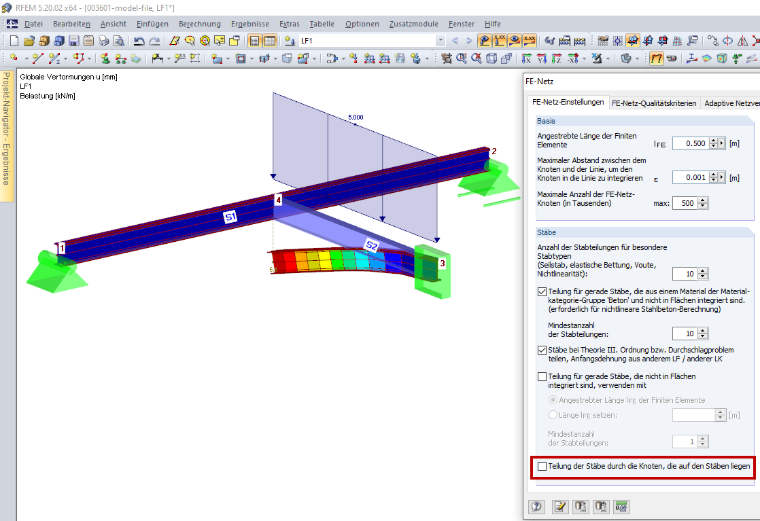Toggle 'Teilung für gerade Stäbe ... Beton' checkbox

[x=542, y=292]
